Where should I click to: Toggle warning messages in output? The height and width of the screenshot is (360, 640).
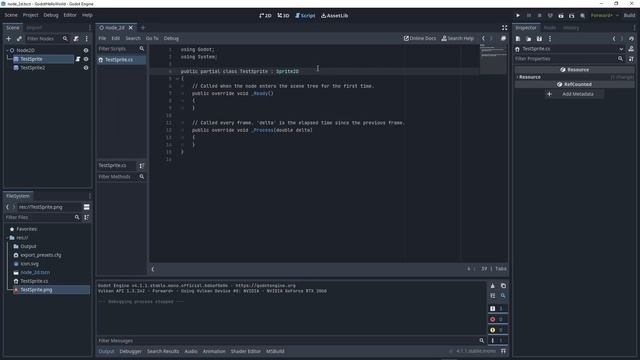(497, 330)
